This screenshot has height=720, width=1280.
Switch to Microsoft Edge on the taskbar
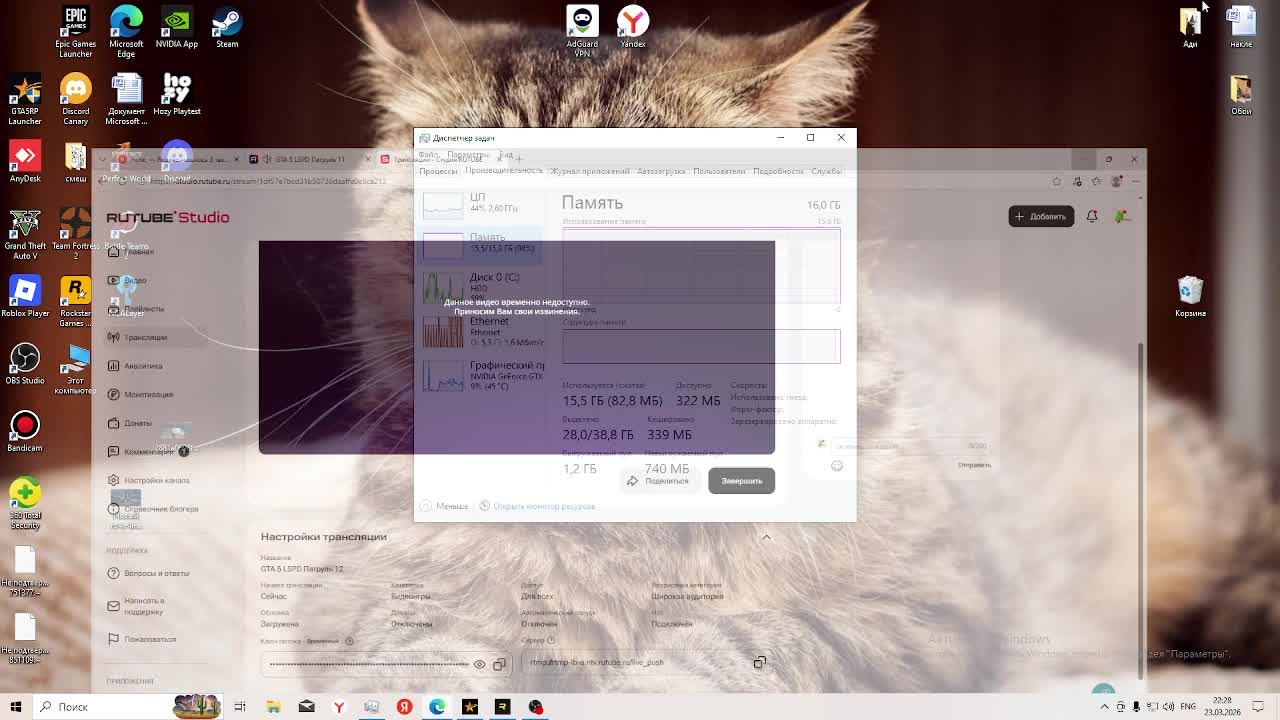pyautogui.click(x=437, y=707)
